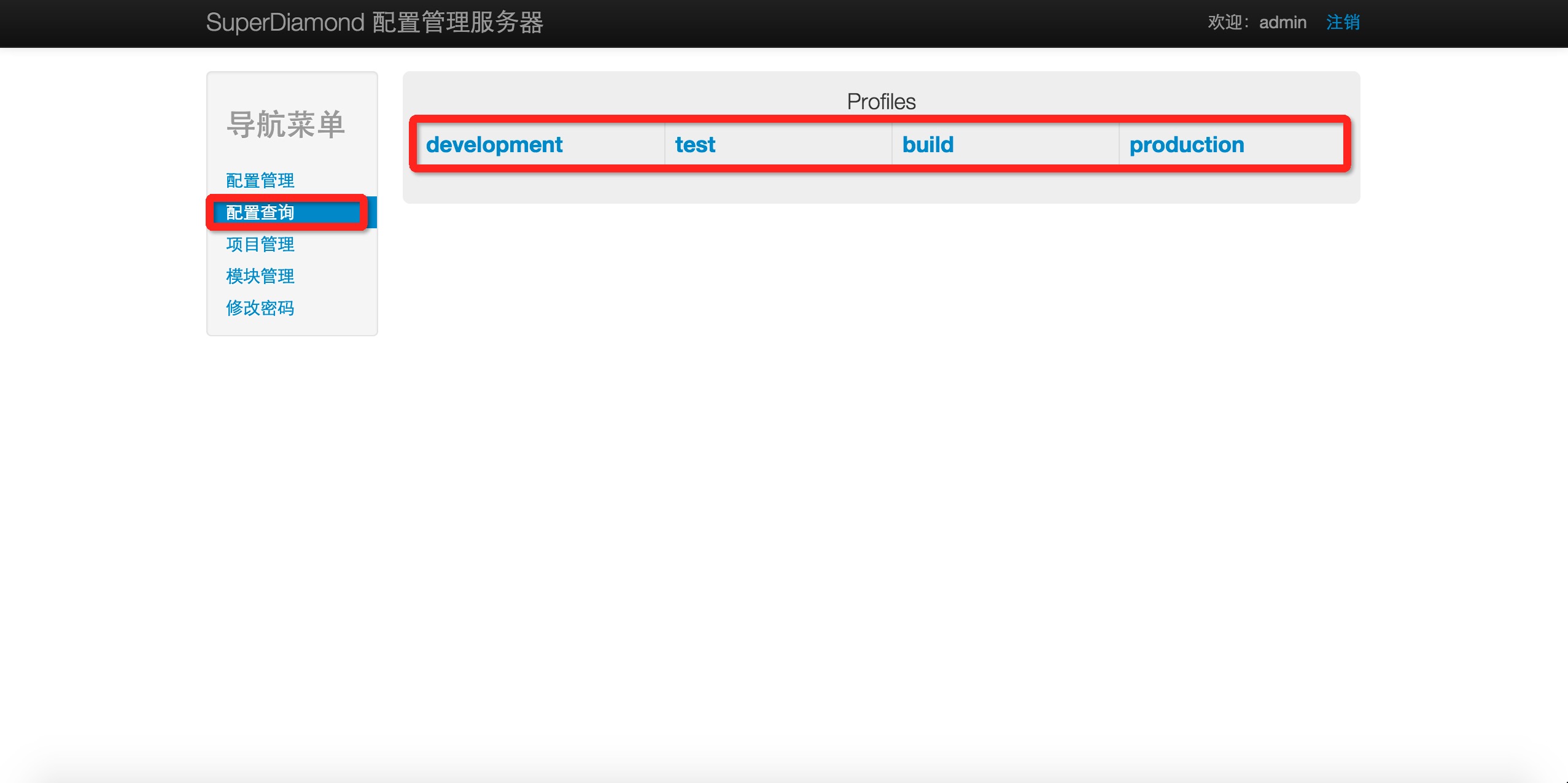Click the 导航菜单 sidebar header
The width and height of the screenshot is (1568, 783).
coord(285,125)
